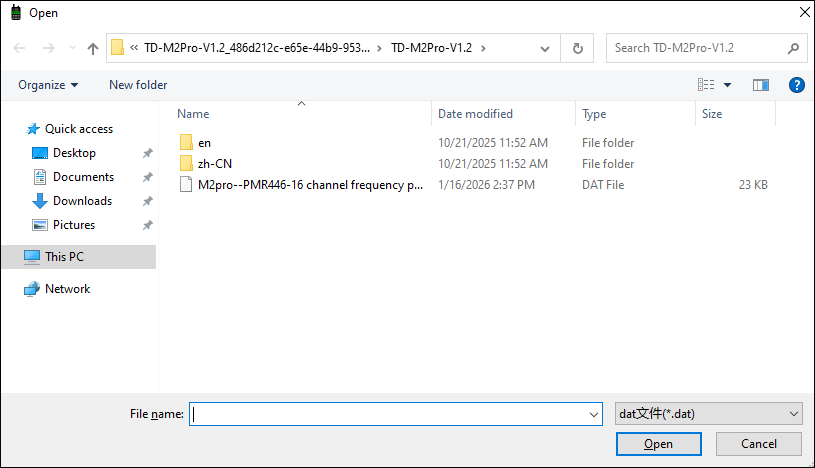Click the radio app icon in title bar
The image size is (815, 468).
(x=16, y=12)
